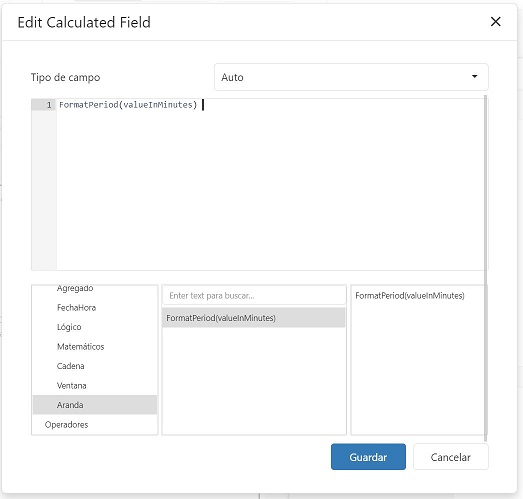Image resolution: width=523 pixels, height=499 pixels.
Task: Select the Aranda function category
Action: [x=95, y=405]
